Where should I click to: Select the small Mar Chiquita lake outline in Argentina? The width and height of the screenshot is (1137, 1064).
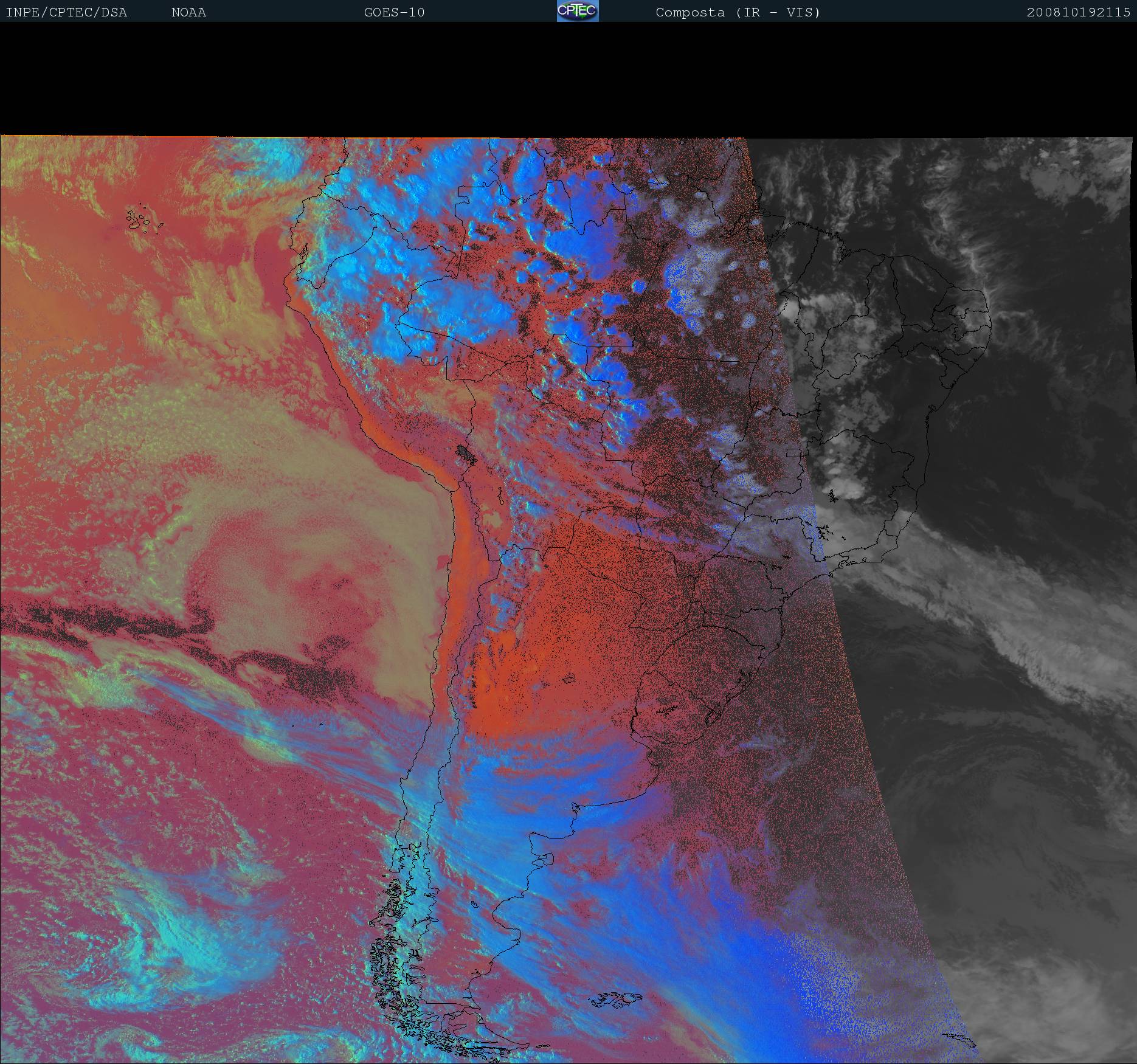tap(569, 677)
